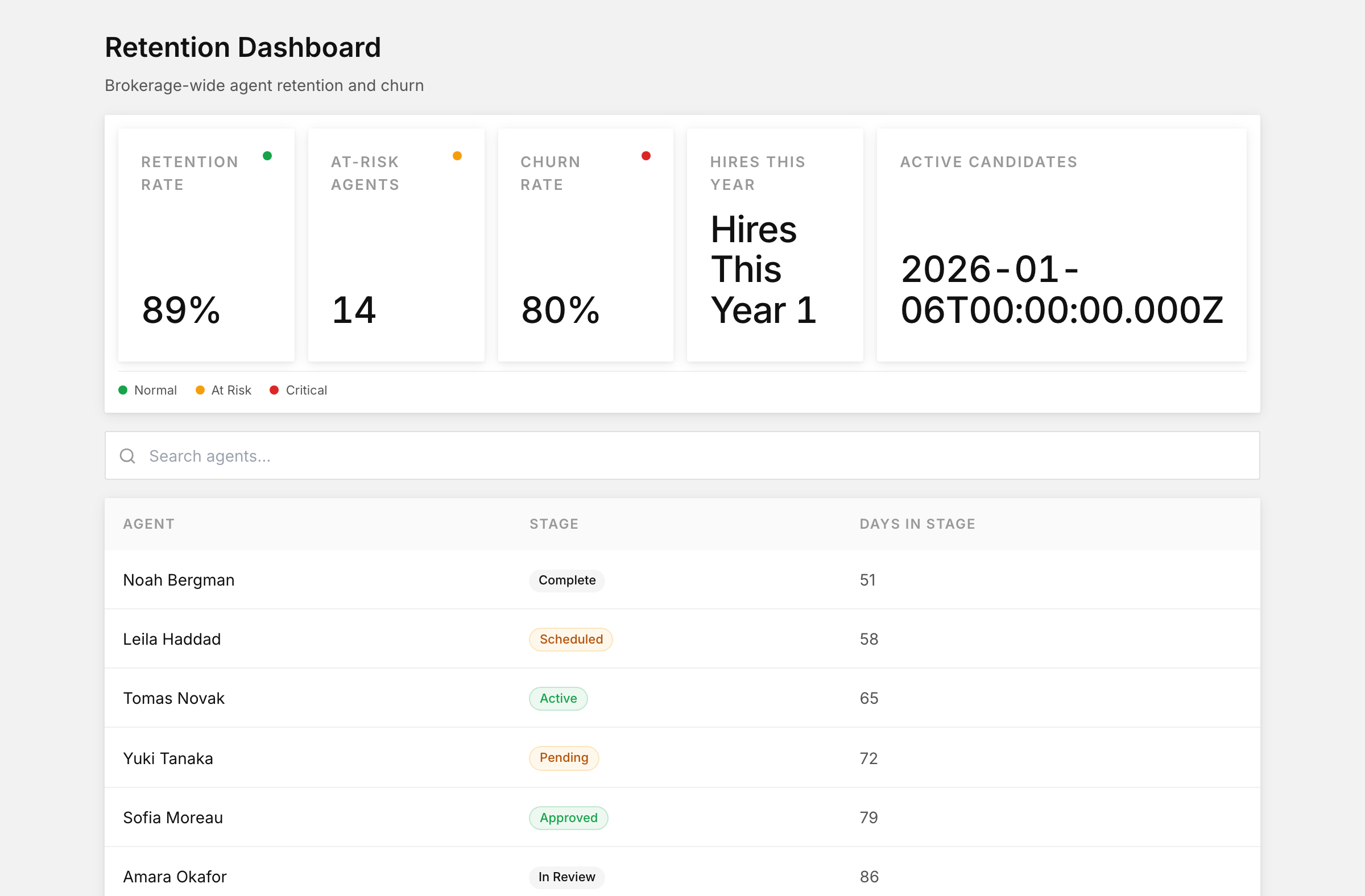This screenshot has height=896, width=1365.
Task: Click the Scheduled stage badge
Action: tap(570, 639)
